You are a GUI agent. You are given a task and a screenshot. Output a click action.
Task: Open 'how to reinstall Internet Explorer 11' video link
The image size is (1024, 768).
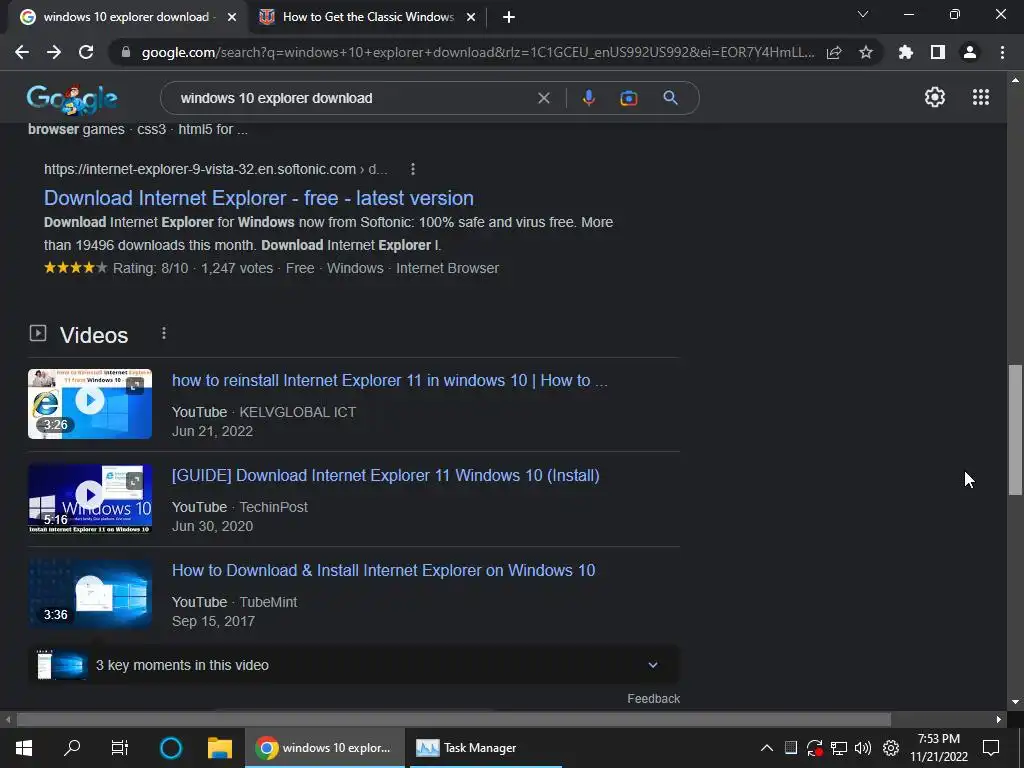[x=390, y=380]
